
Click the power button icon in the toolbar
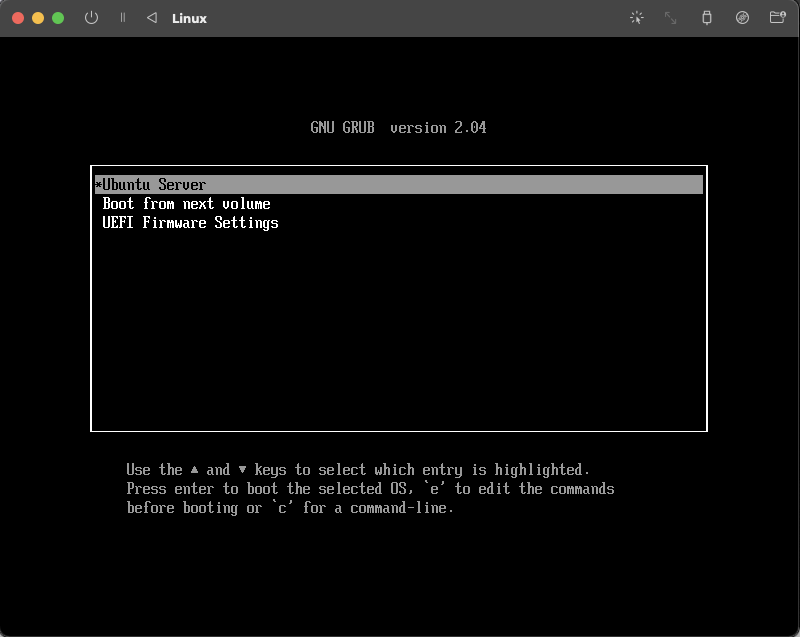(91, 18)
